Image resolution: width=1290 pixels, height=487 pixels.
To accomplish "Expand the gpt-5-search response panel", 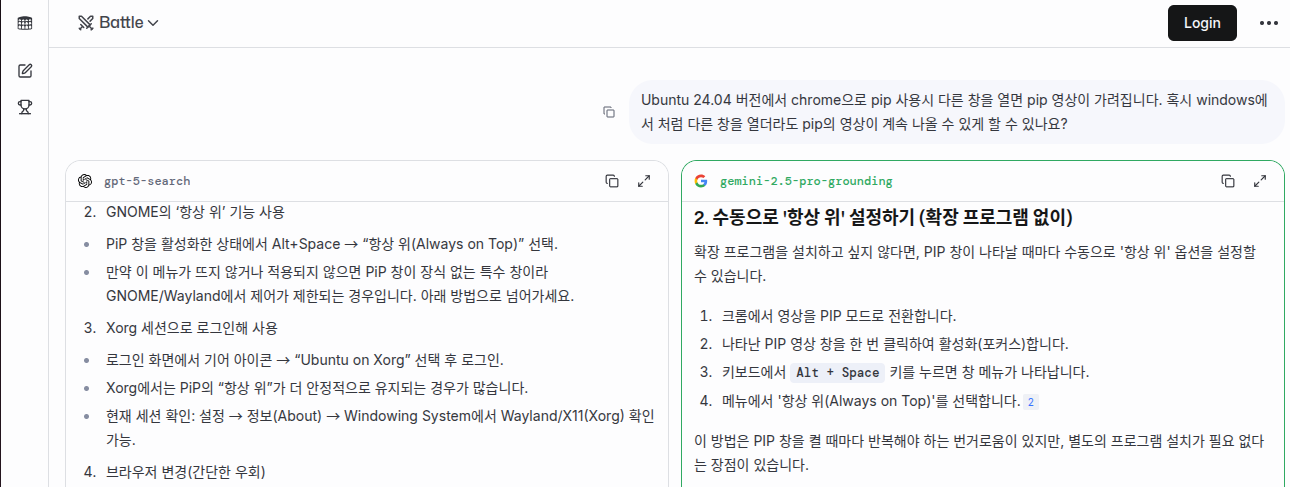I will (x=644, y=181).
